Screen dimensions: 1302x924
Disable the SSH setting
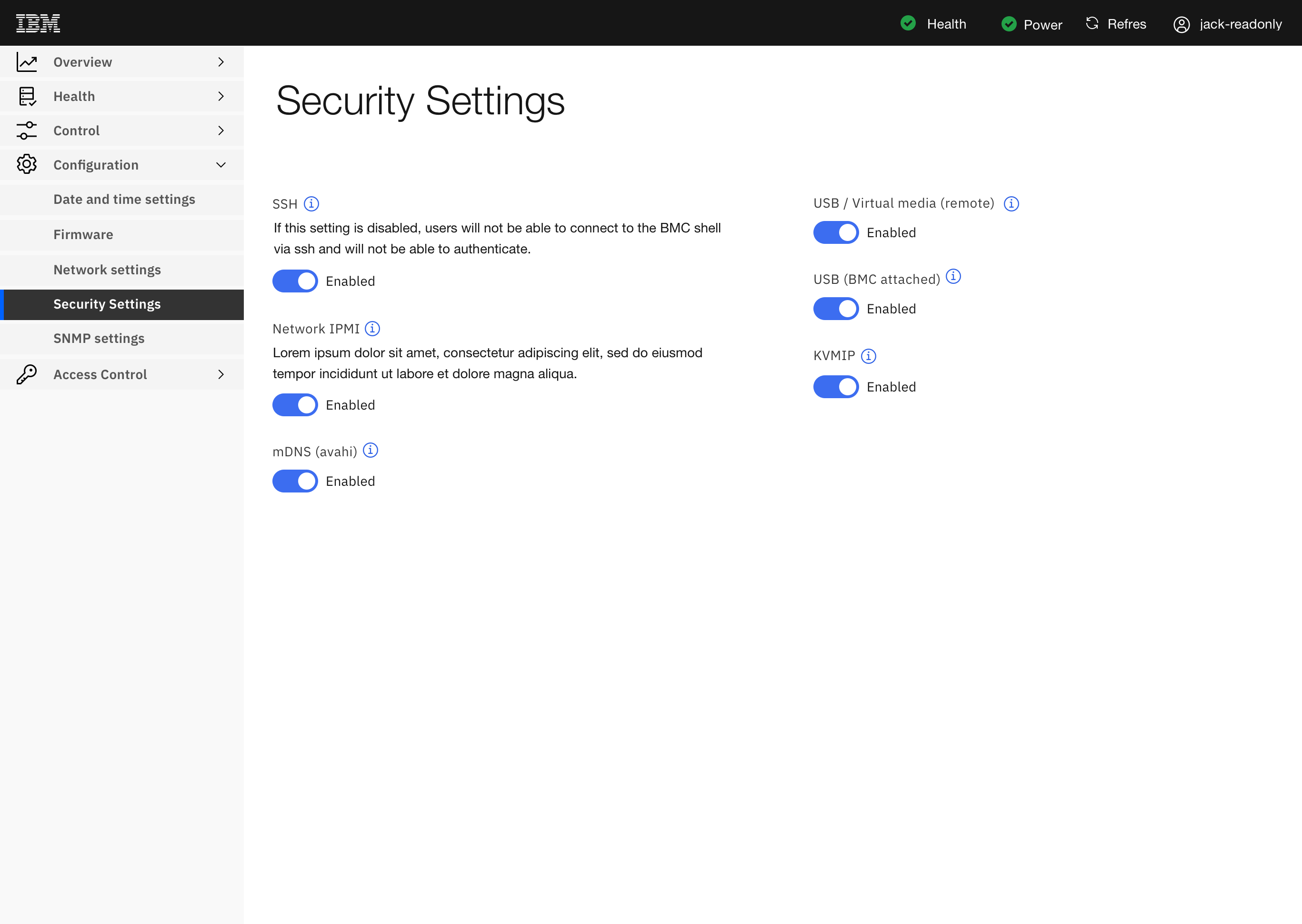tap(295, 281)
